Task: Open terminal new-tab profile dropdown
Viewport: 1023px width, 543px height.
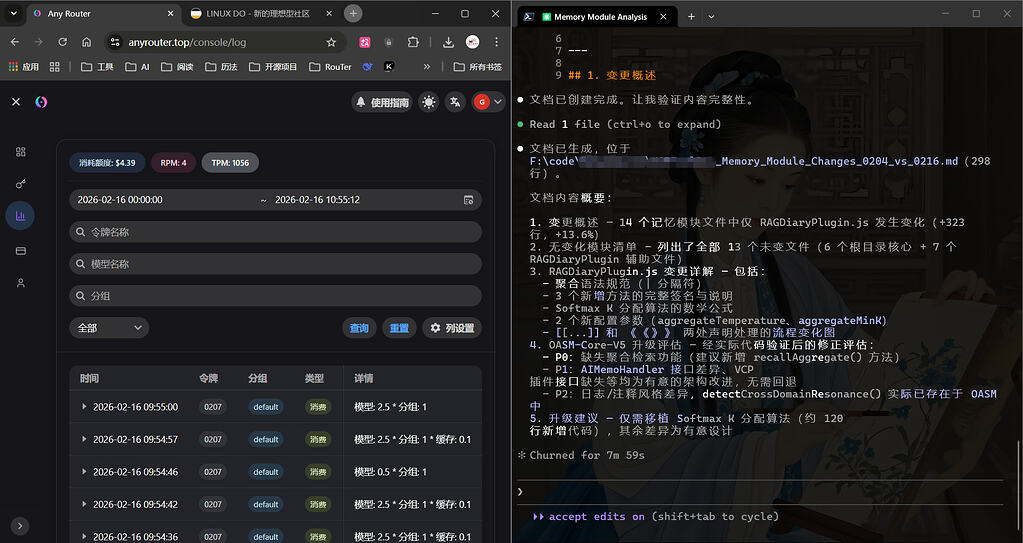Action: [711, 17]
